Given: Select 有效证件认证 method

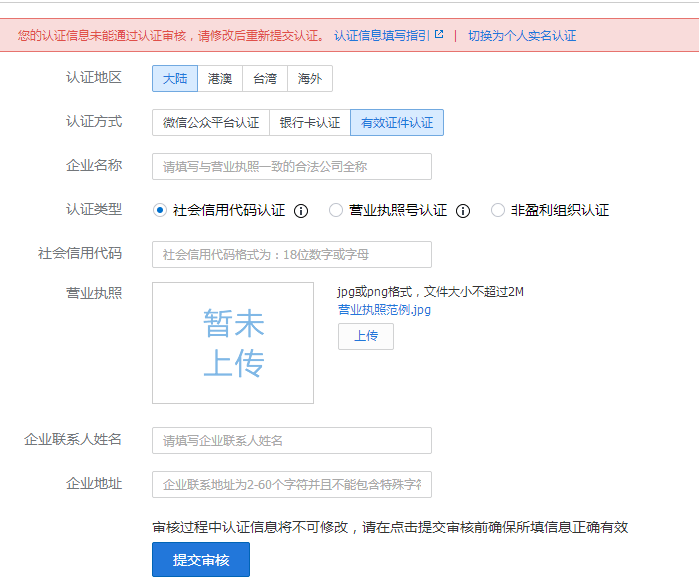Looking at the screenshot, I should (397, 122).
